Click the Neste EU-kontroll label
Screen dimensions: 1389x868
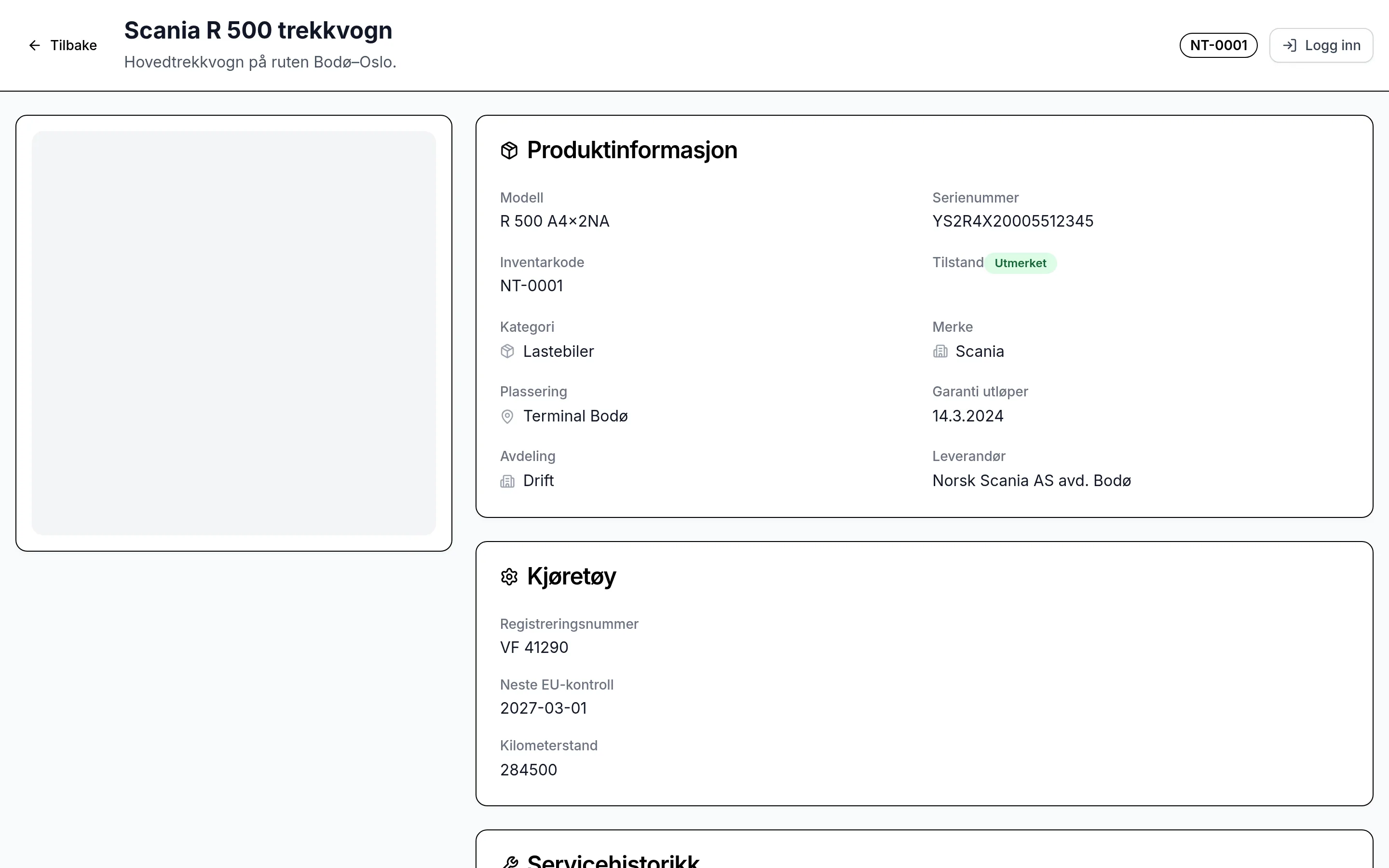pos(556,685)
